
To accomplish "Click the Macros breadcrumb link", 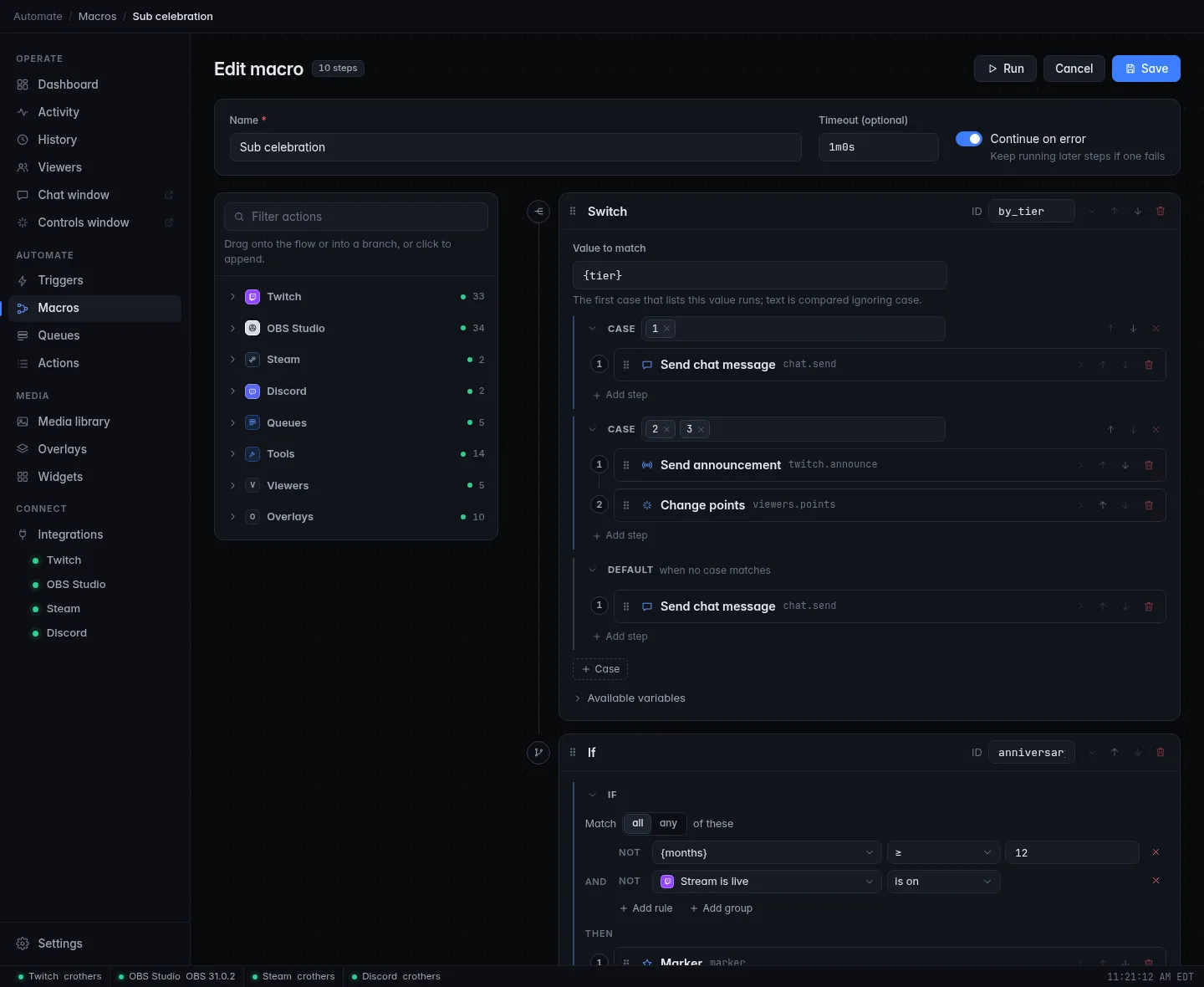I will click(98, 17).
